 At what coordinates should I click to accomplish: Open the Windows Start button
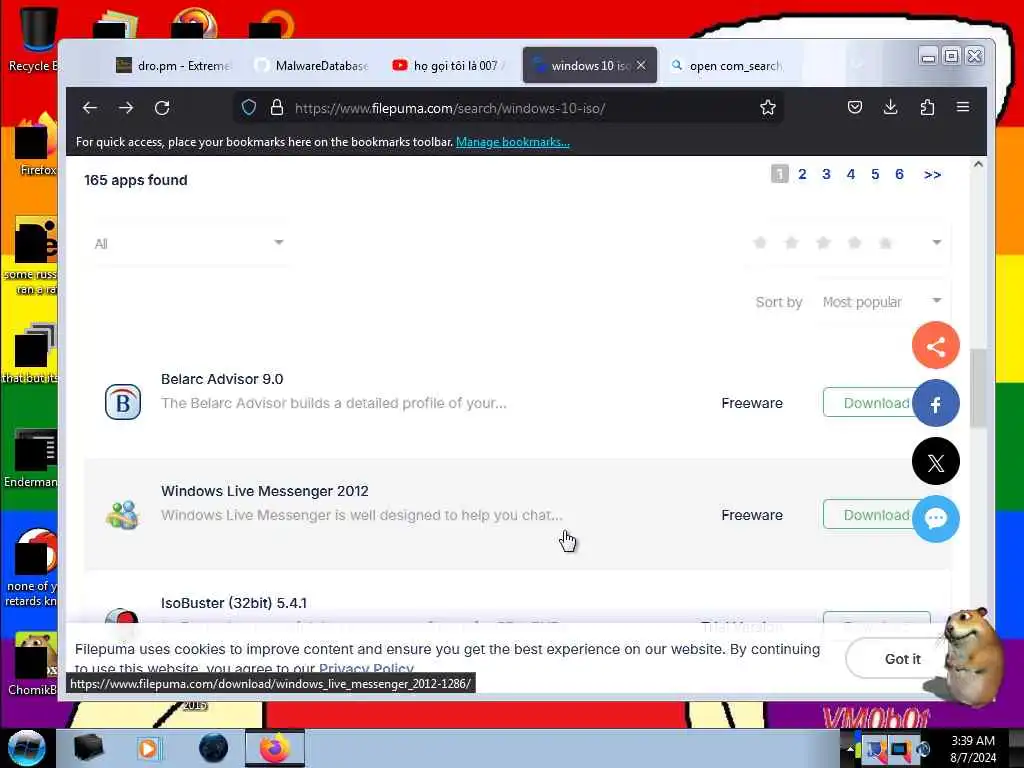(26, 748)
